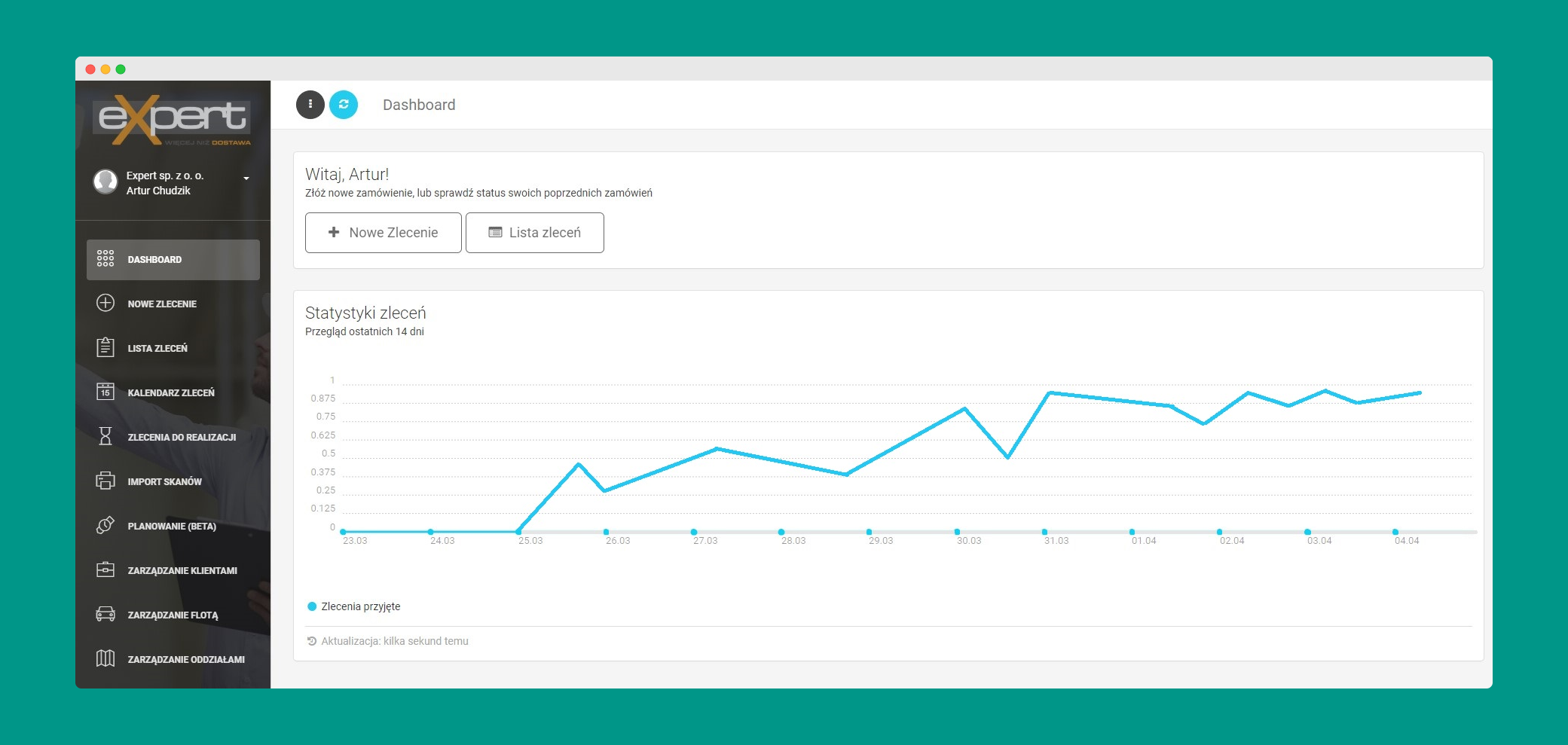Expand the user account dropdown arrow
Image resolution: width=1568 pixels, height=745 pixels.
pos(246,179)
